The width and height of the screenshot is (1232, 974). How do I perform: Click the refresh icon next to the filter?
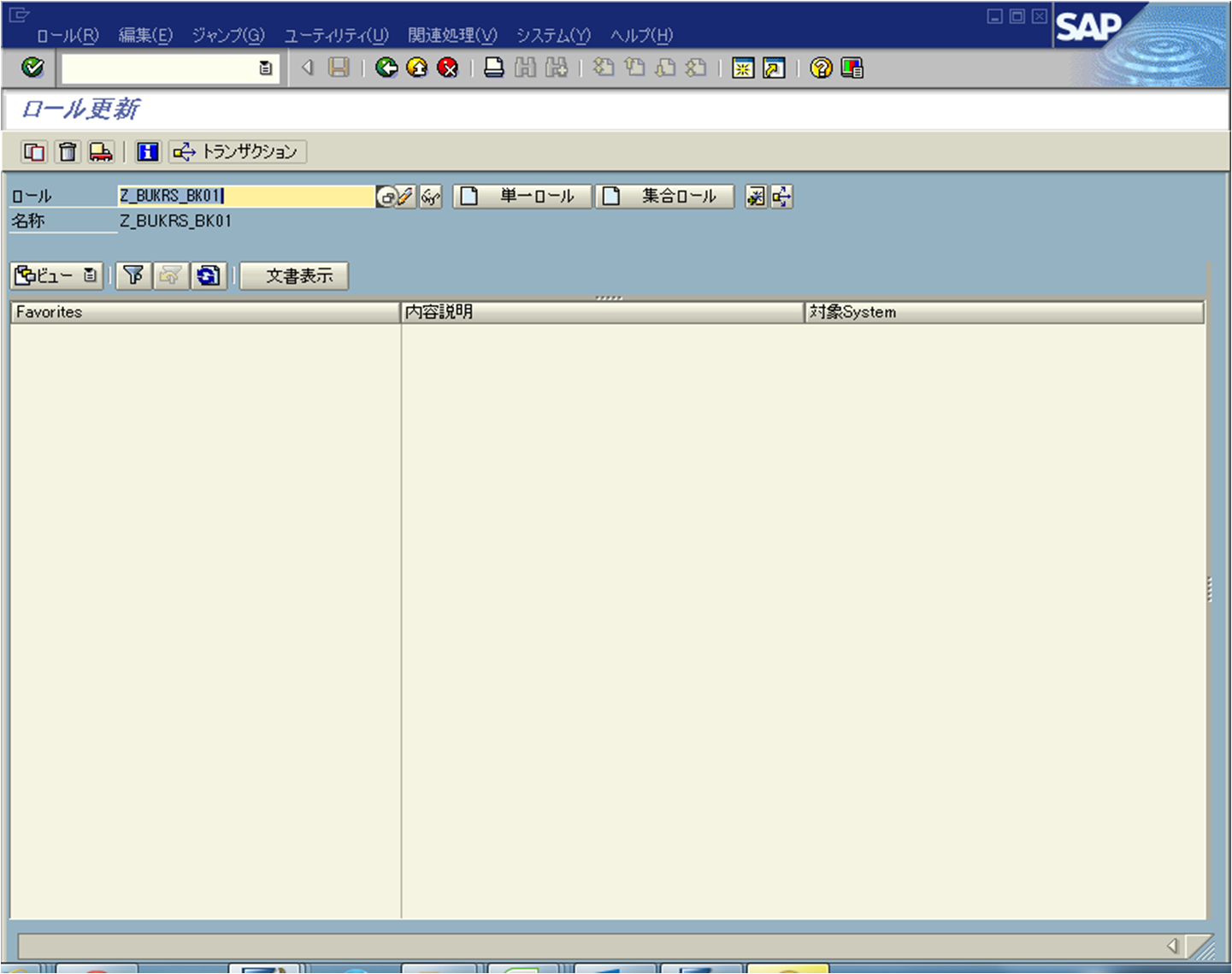[209, 275]
